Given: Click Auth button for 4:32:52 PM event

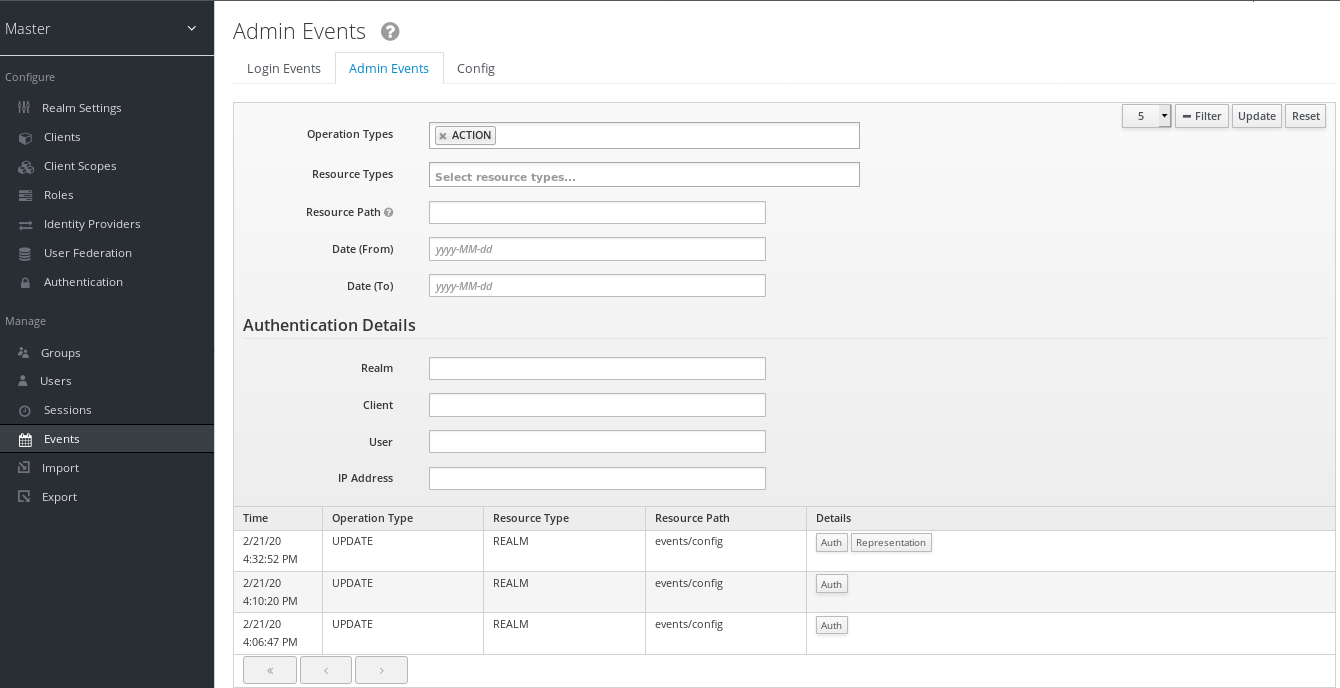Looking at the screenshot, I should [x=831, y=543].
